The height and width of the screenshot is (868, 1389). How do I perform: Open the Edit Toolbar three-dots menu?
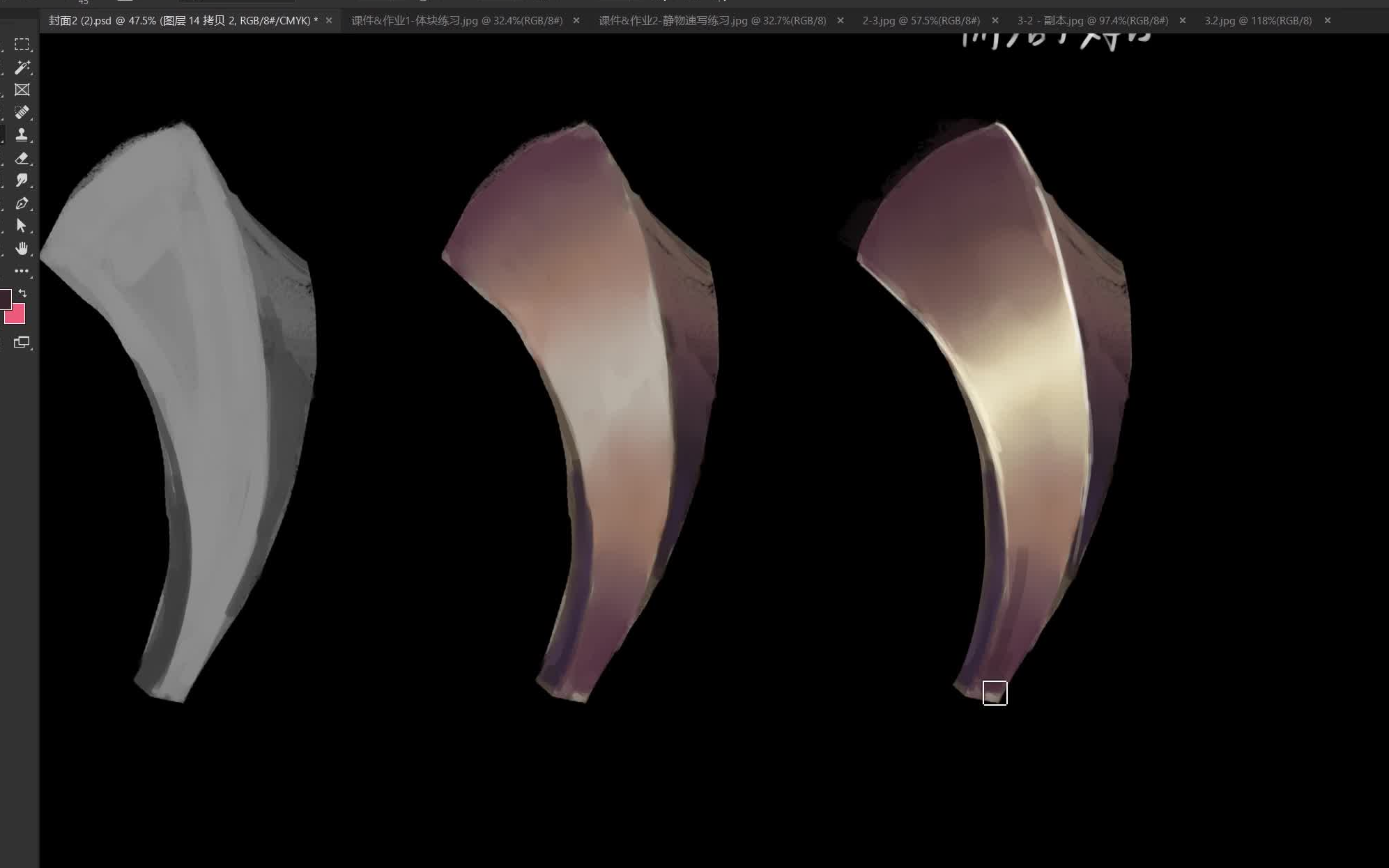tap(22, 271)
